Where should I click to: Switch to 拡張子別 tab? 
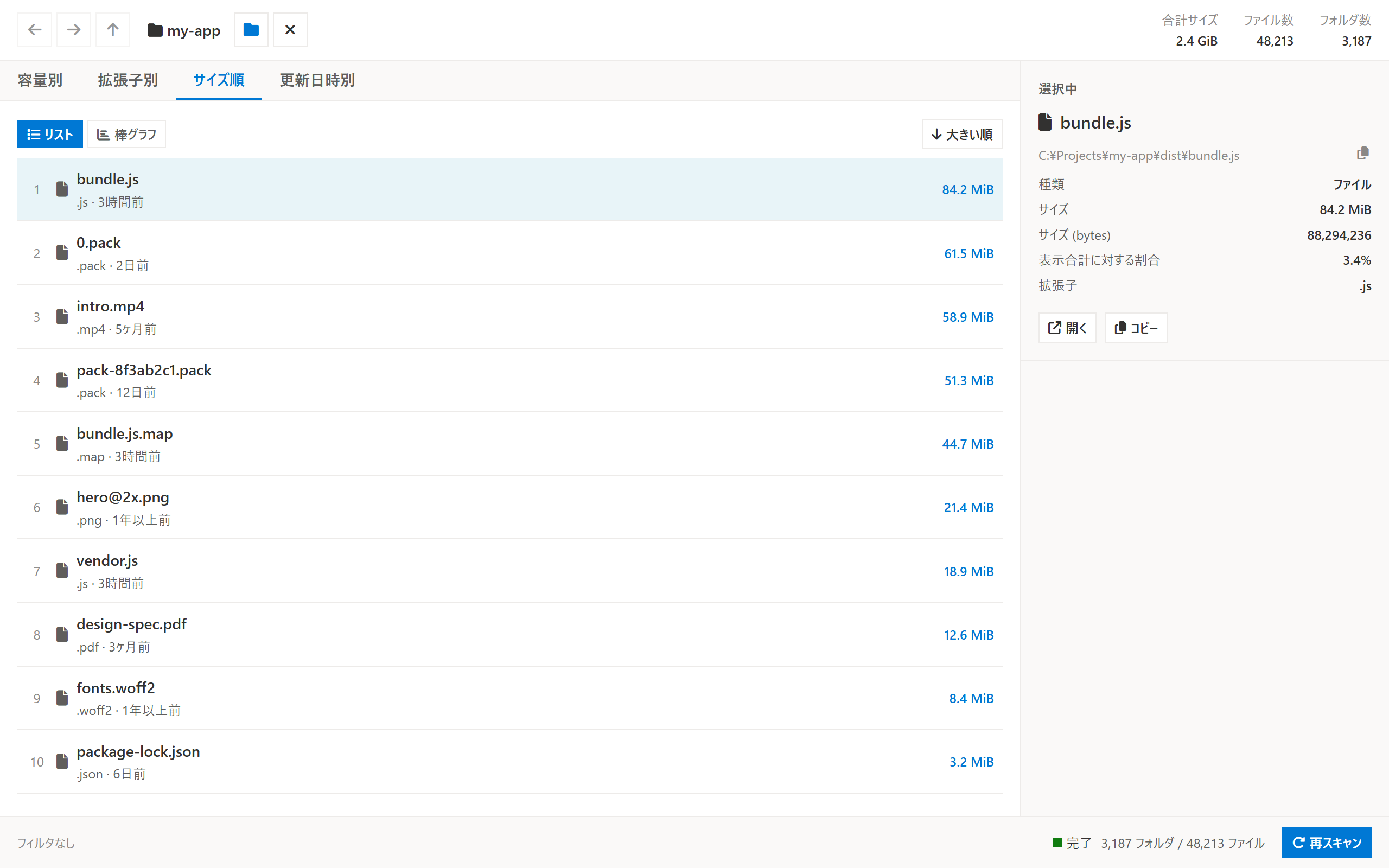pyautogui.click(x=128, y=80)
